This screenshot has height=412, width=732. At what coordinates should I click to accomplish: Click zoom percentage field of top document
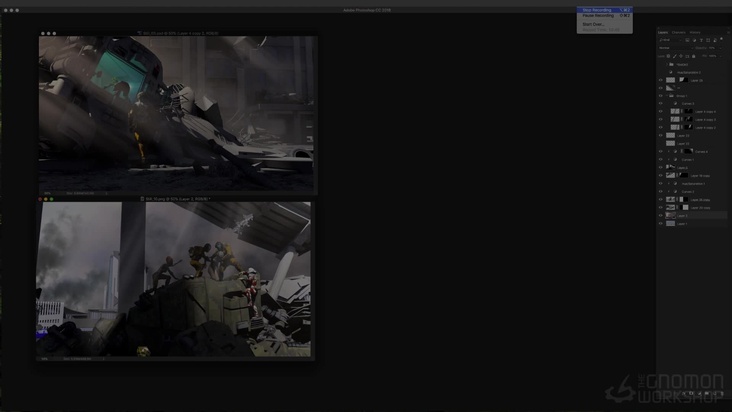coord(48,193)
